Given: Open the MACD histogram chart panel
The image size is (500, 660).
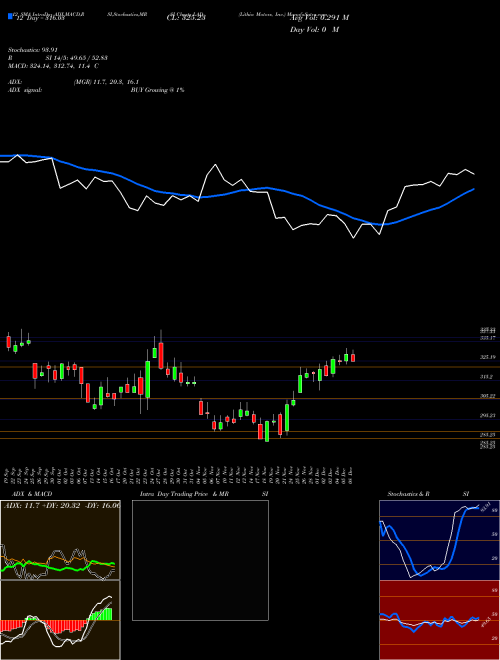Looking at the screenshot, I should pyautogui.click(x=60, y=620).
